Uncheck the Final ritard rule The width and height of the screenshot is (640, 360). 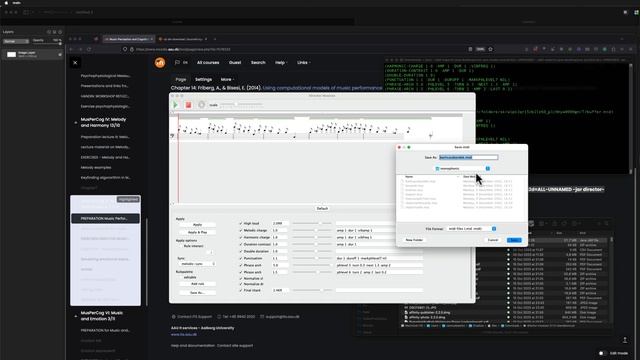coord(240,290)
